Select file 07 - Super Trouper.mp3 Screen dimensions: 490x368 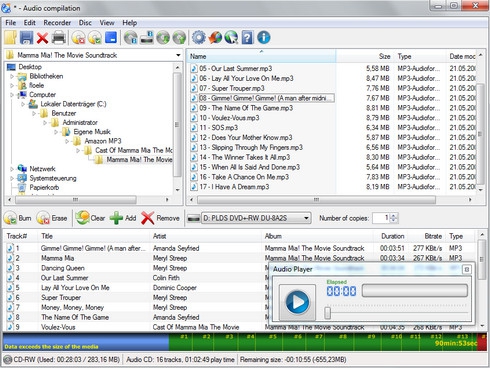(232, 88)
